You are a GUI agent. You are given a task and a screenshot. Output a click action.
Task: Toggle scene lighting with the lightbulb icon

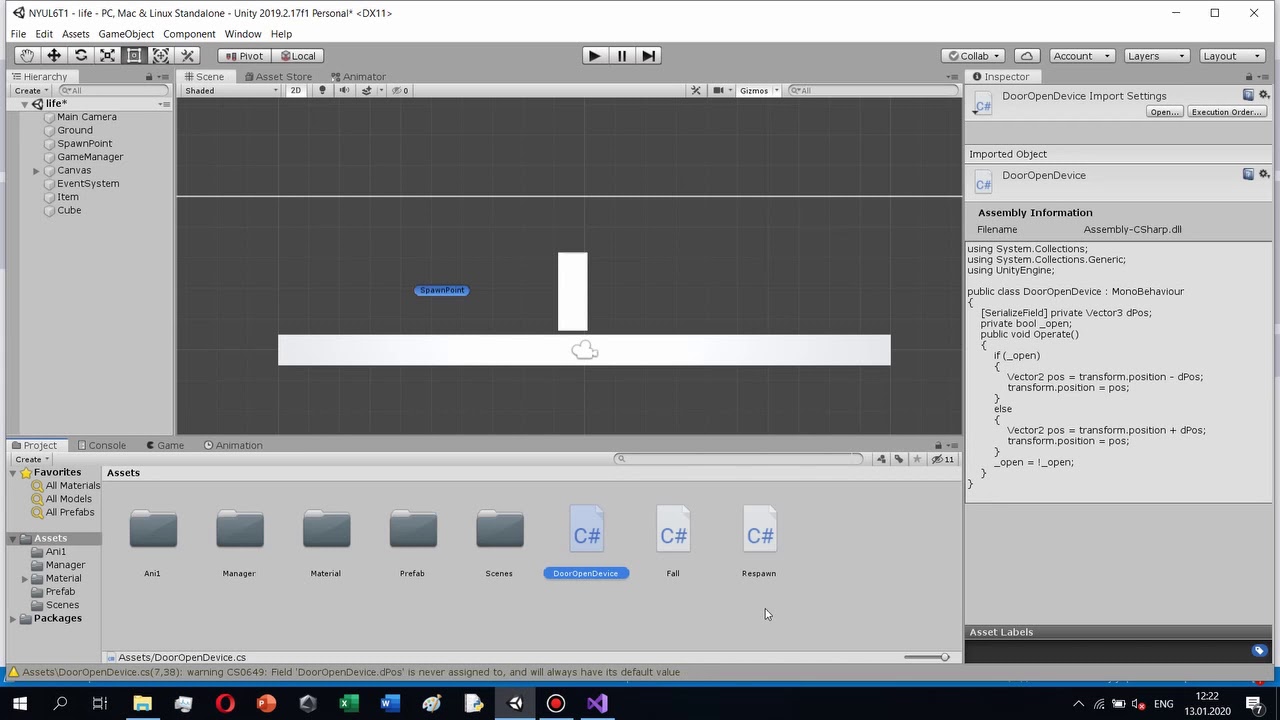[322, 90]
